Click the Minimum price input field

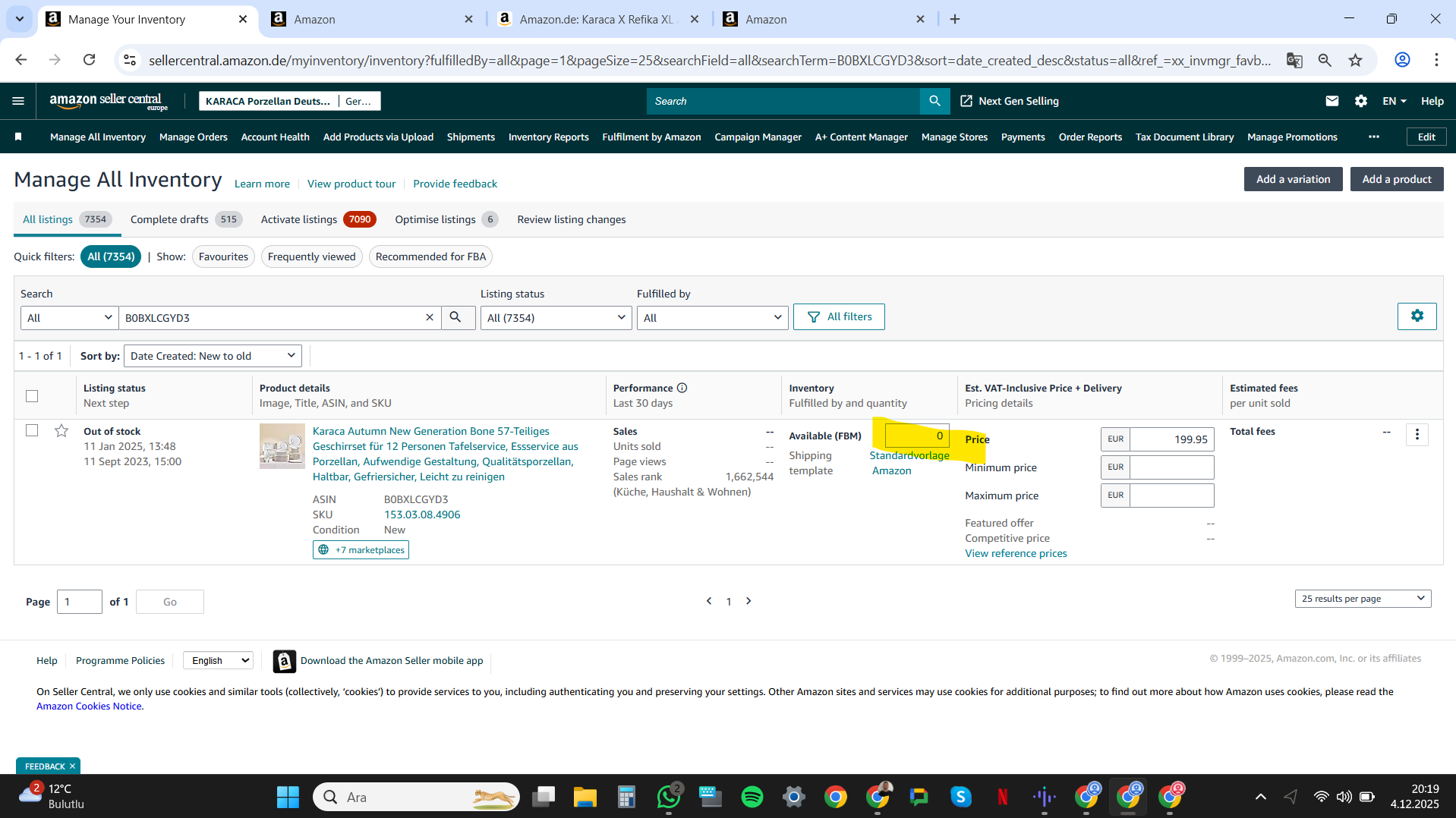tap(1171, 467)
